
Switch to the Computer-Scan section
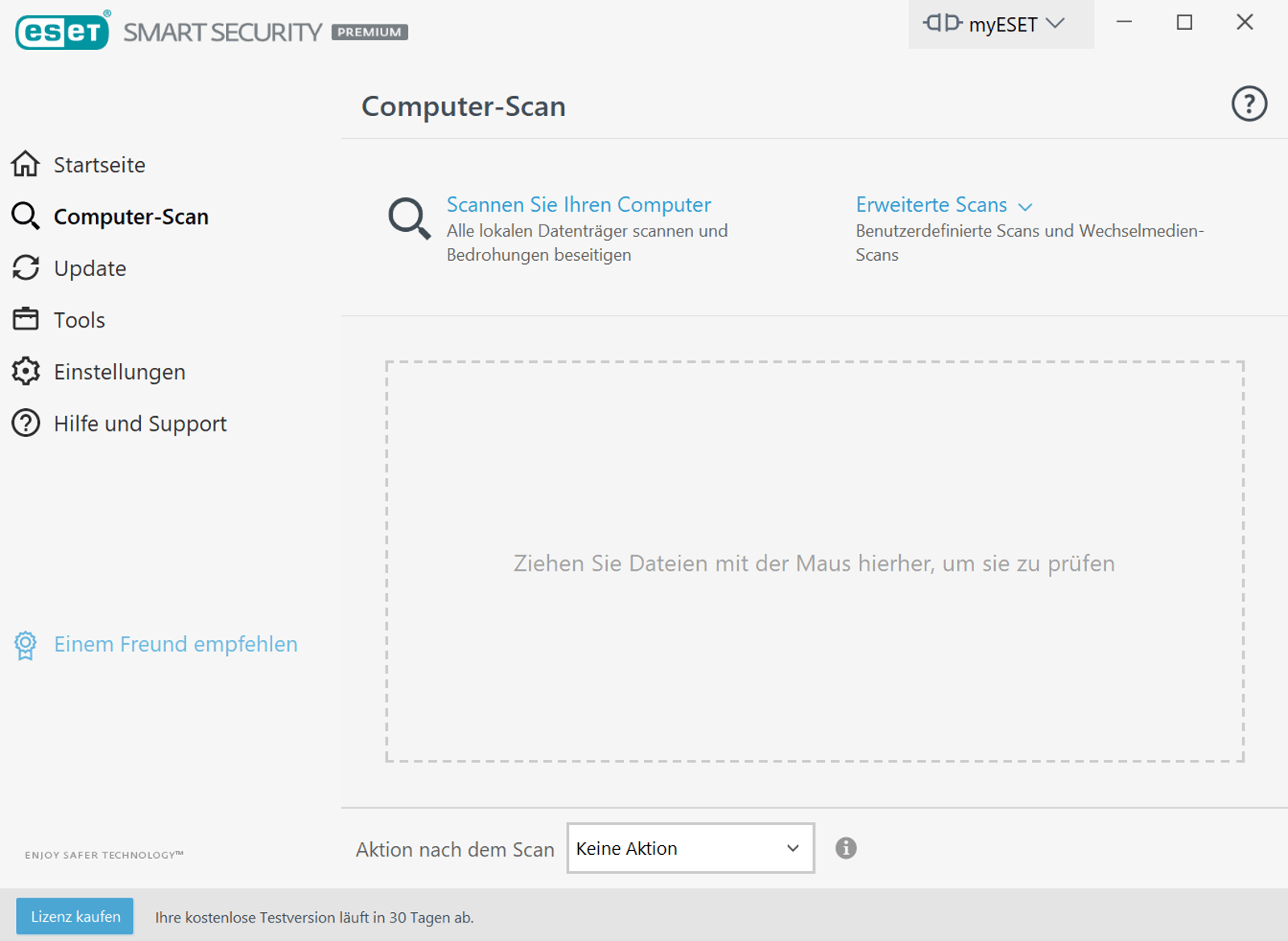130,216
